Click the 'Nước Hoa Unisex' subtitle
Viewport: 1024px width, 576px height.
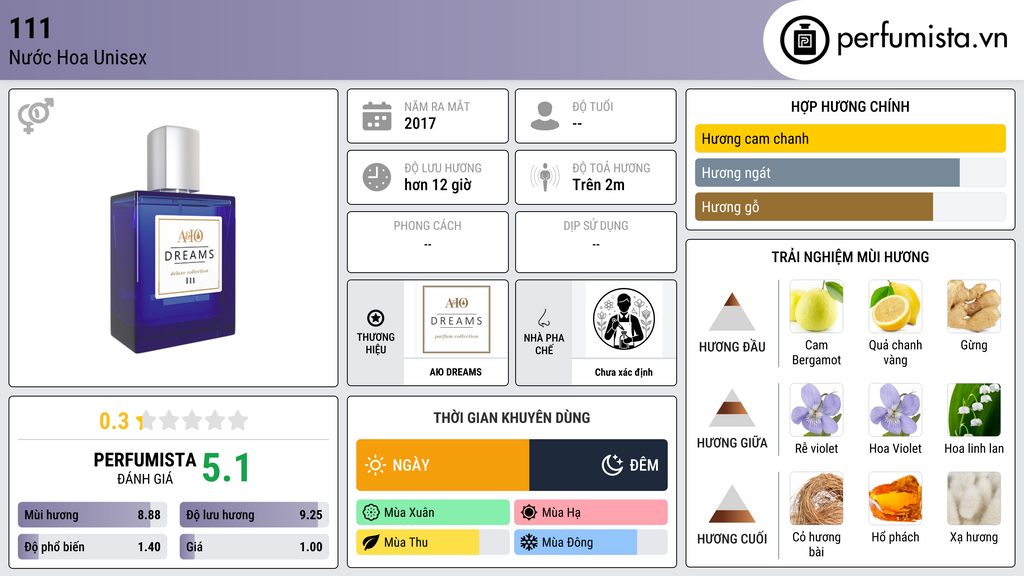tap(78, 57)
